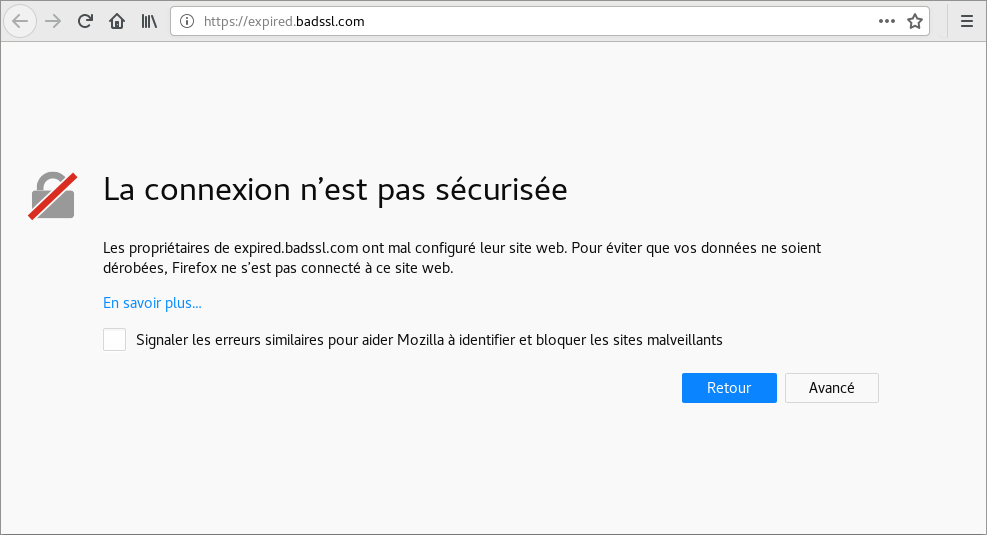Reload the current page

[x=86, y=21]
